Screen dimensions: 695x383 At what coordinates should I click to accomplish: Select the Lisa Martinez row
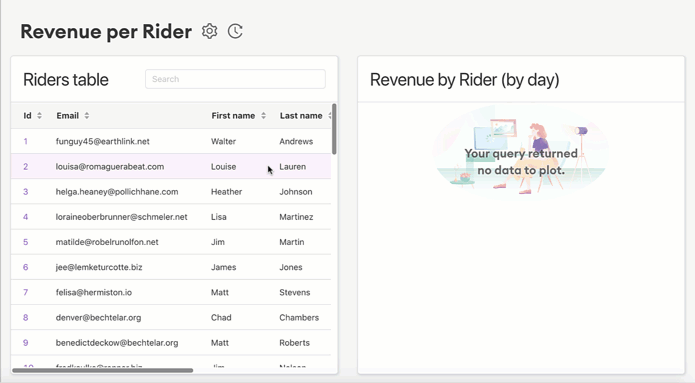[x=171, y=217]
